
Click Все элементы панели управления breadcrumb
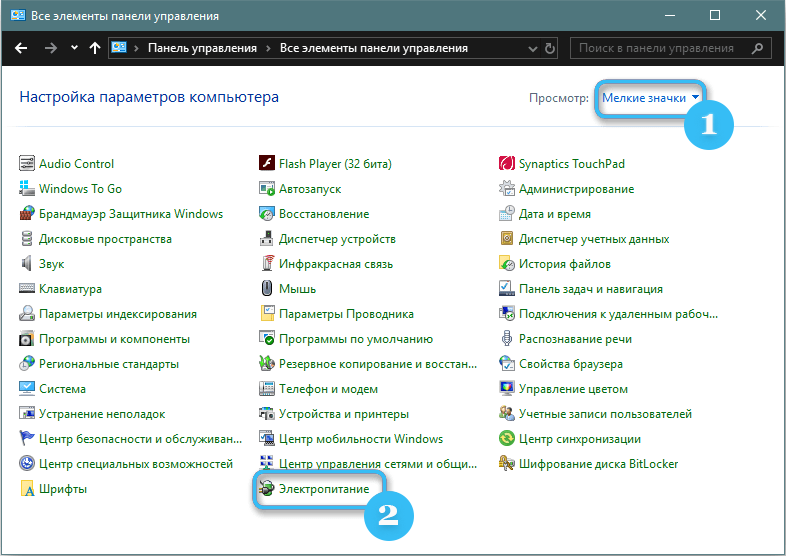(x=374, y=48)
